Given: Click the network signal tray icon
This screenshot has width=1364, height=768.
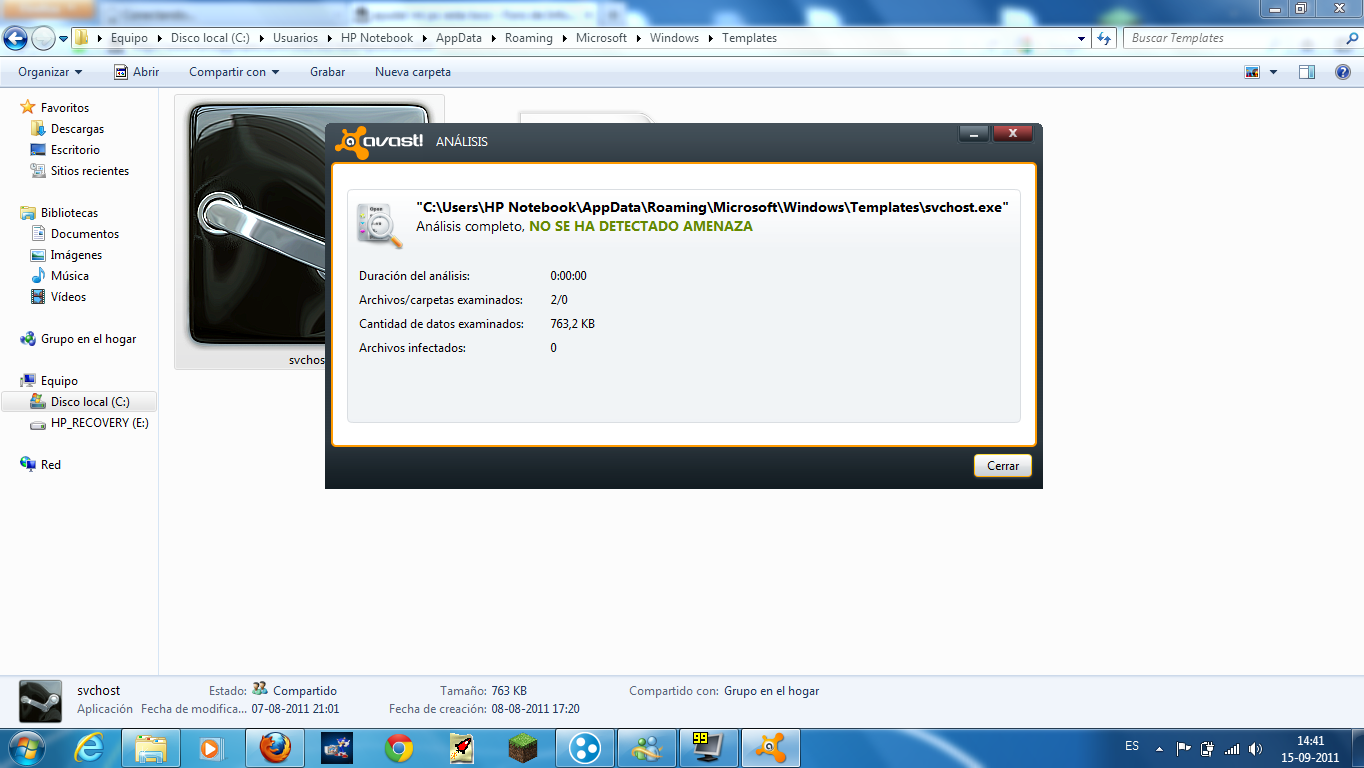Looking at the screenshot, I should tap(1231, 748).
